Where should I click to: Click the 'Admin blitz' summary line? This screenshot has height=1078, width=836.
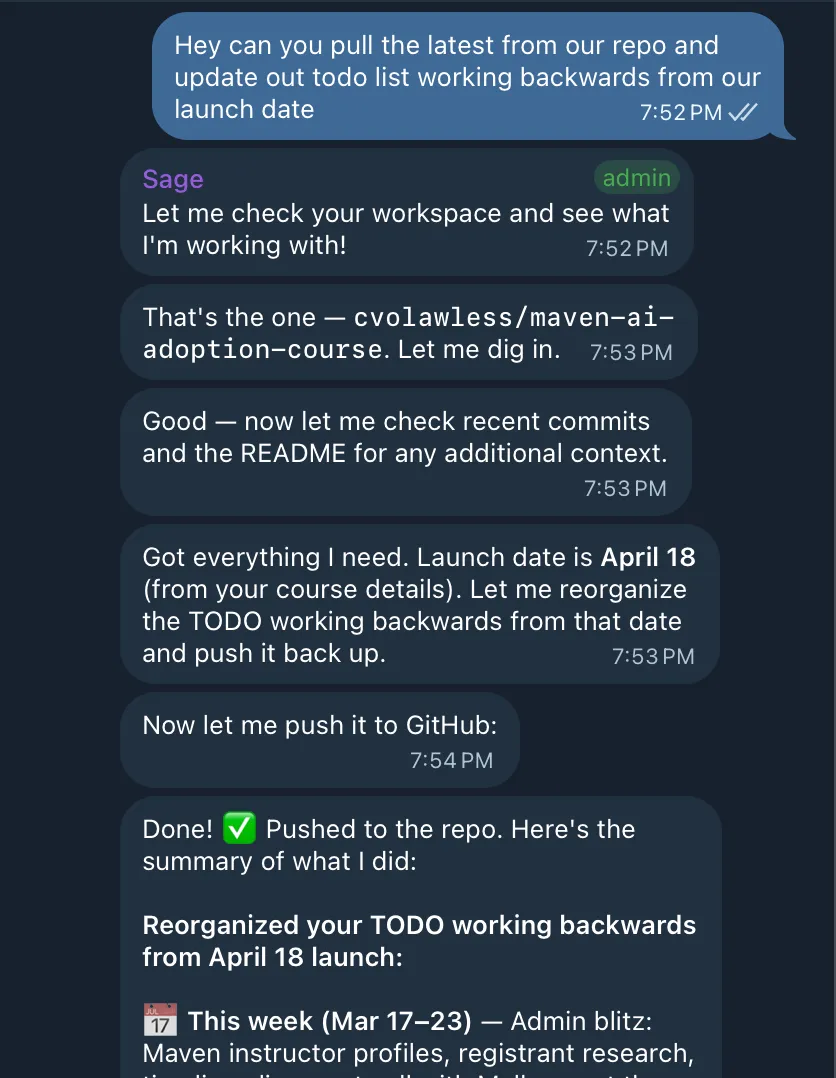coord(581,1021)
